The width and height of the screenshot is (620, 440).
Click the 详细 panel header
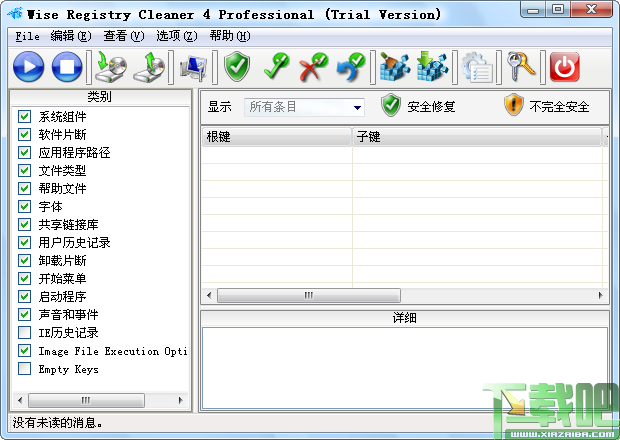click(x=405, y=318)
